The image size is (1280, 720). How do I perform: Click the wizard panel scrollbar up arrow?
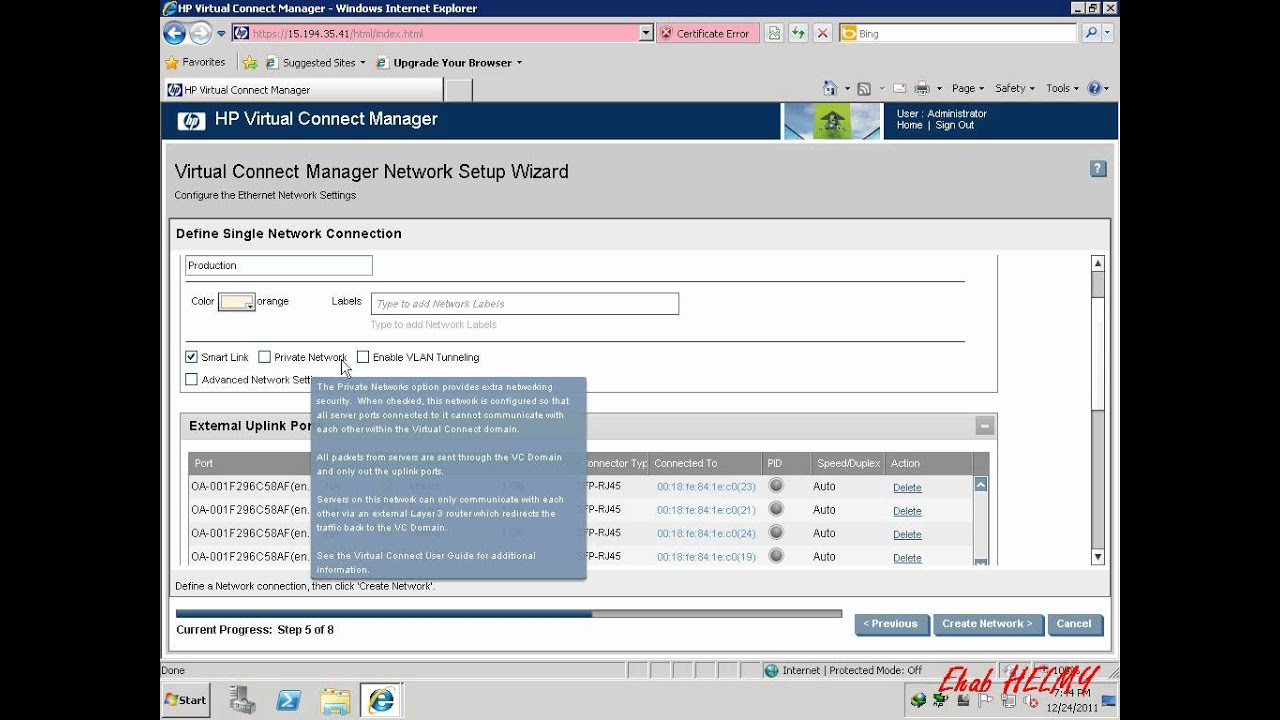click(x=1097, y=263)
